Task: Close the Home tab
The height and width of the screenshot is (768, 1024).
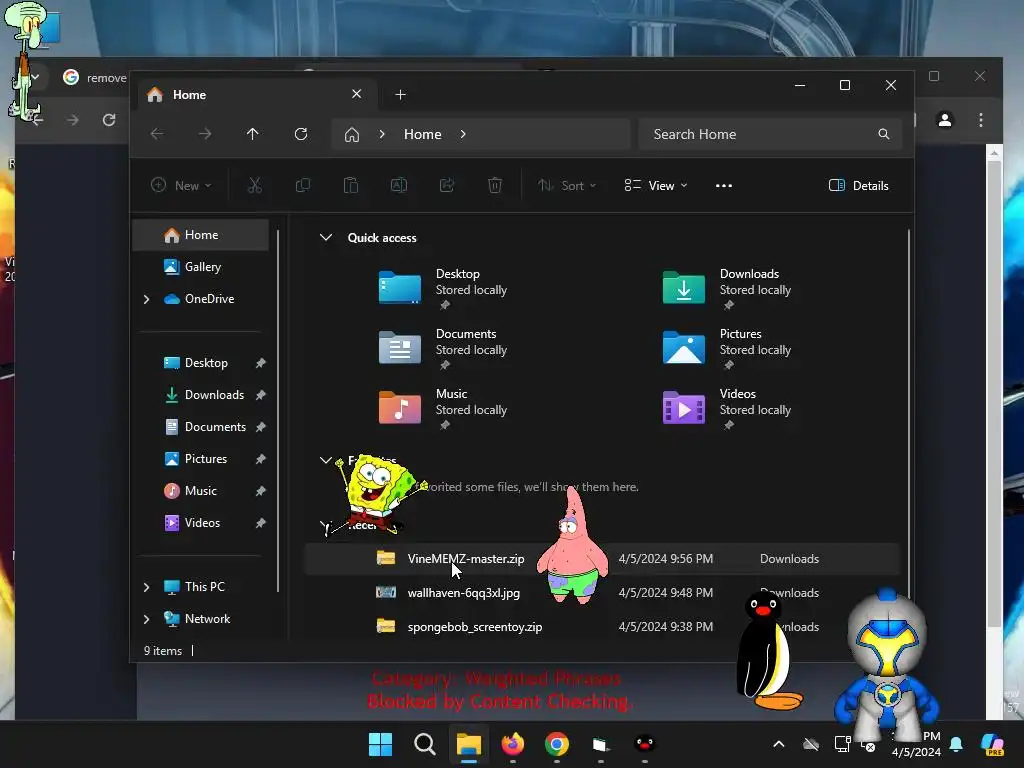Action: [x=357, y=94]
